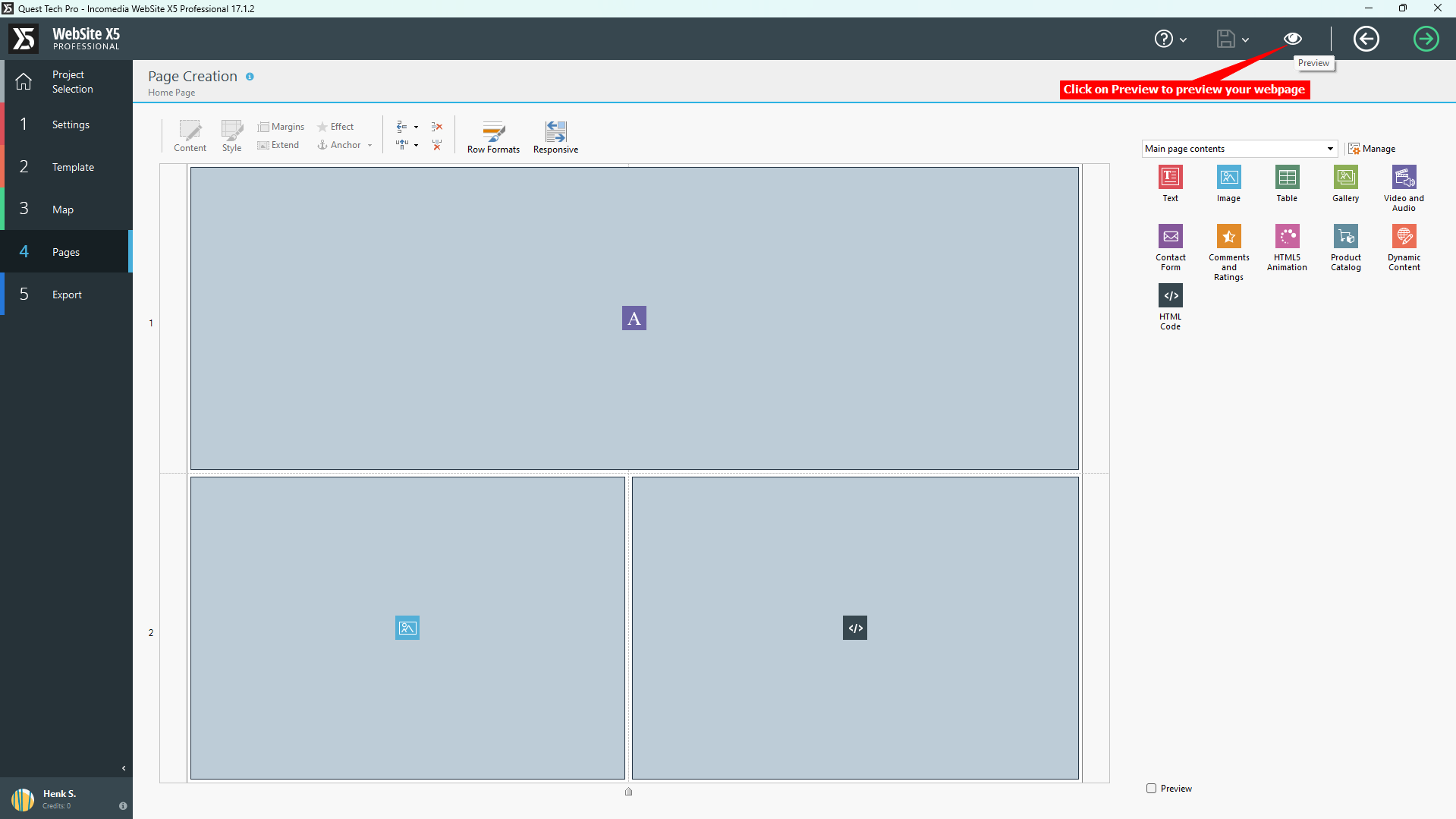Viewport: 1456px width, 819px height.
Task: Click the Margins button
Action: click(x=281, y=127)
